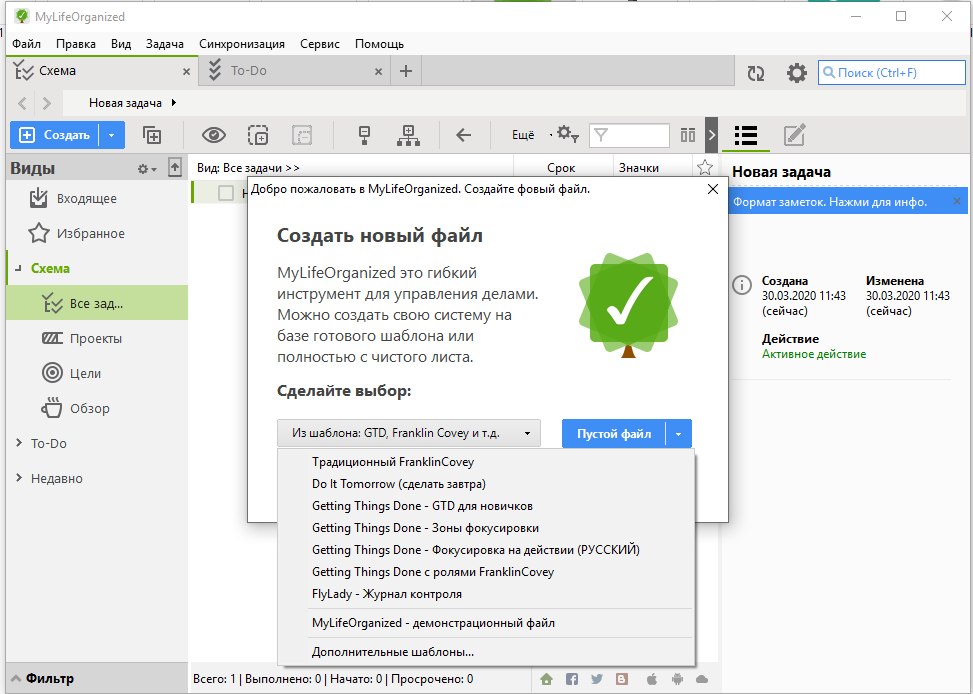Click the home icon in status bar
This screenshot has height=694, width=973.
546,679
